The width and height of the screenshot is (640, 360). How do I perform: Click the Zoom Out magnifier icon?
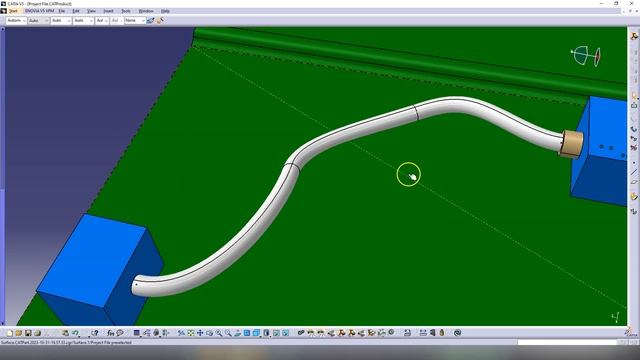coord(228,333)
